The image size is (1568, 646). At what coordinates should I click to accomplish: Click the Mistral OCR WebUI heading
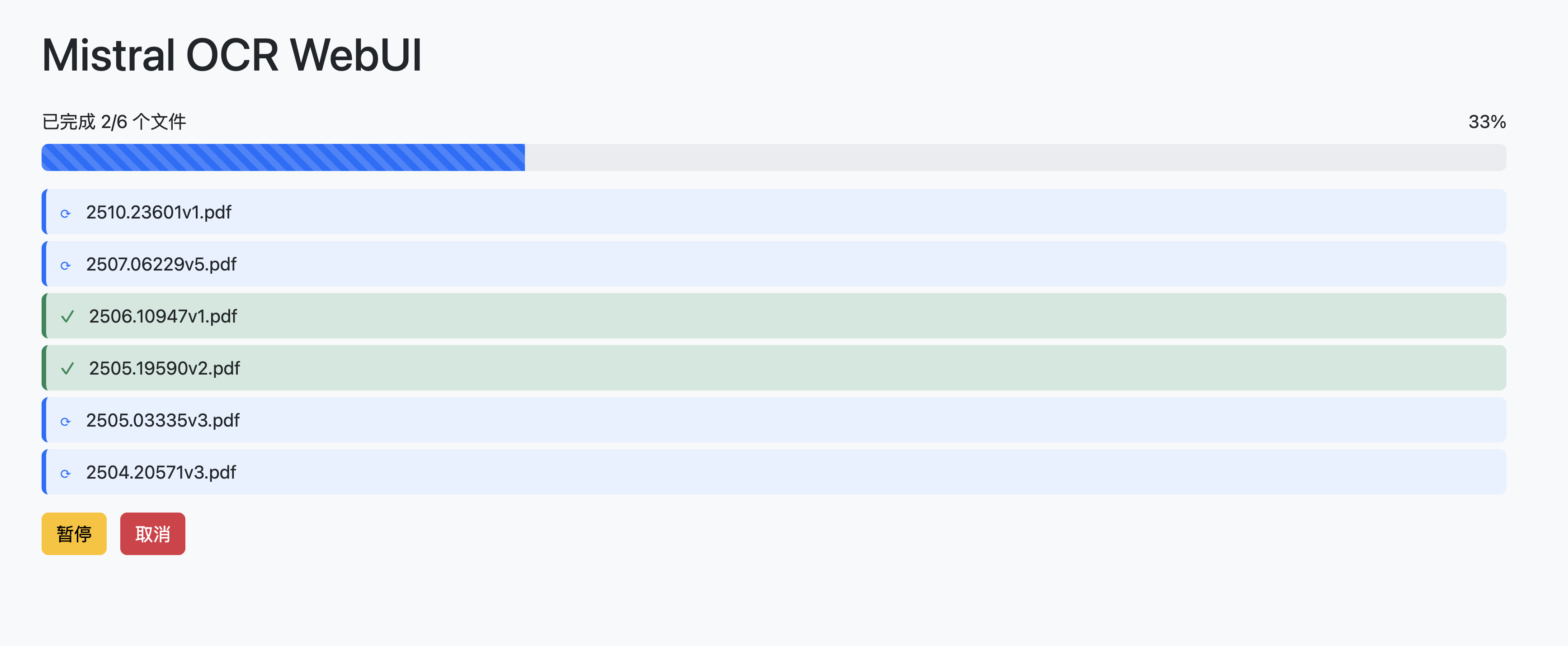[x=231, y=55]
